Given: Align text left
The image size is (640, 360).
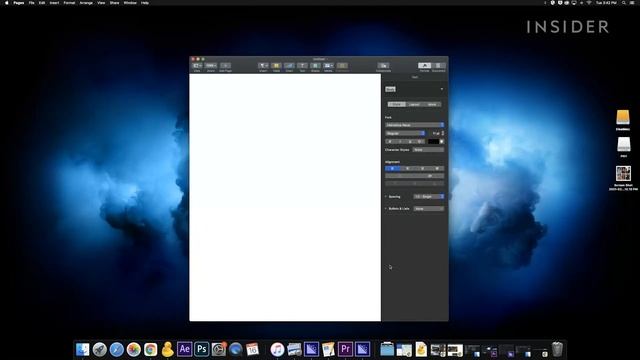Looking at the screenshot, I should click(x=393, y=169).
